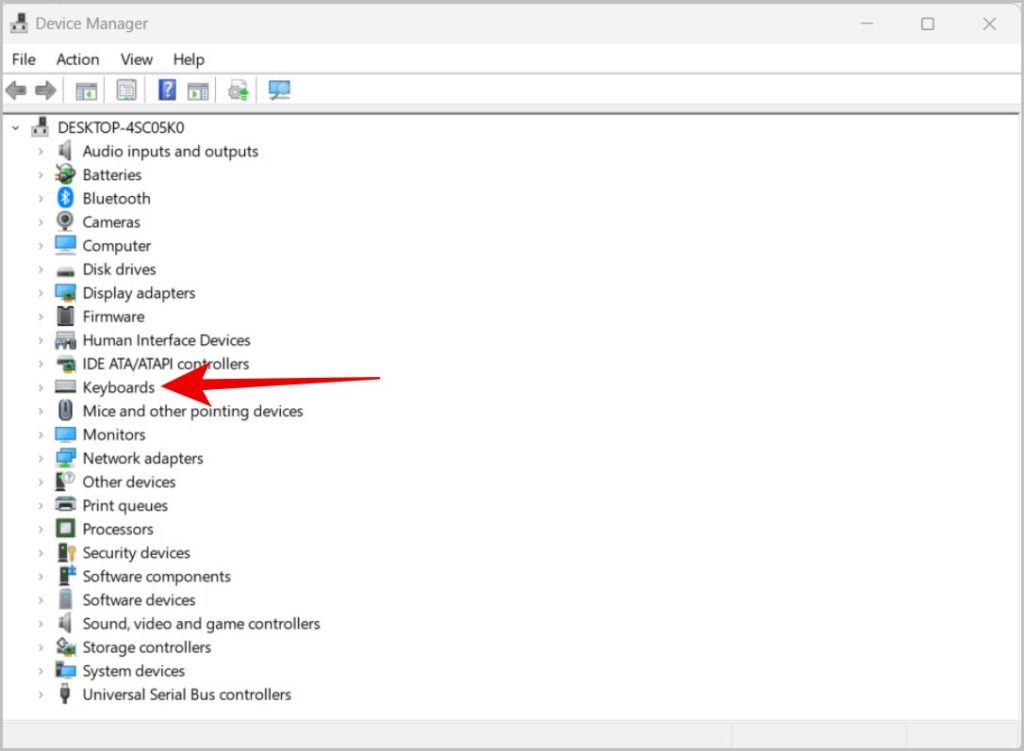Click Scan for hardware changes monitor icon

(280, 90)
